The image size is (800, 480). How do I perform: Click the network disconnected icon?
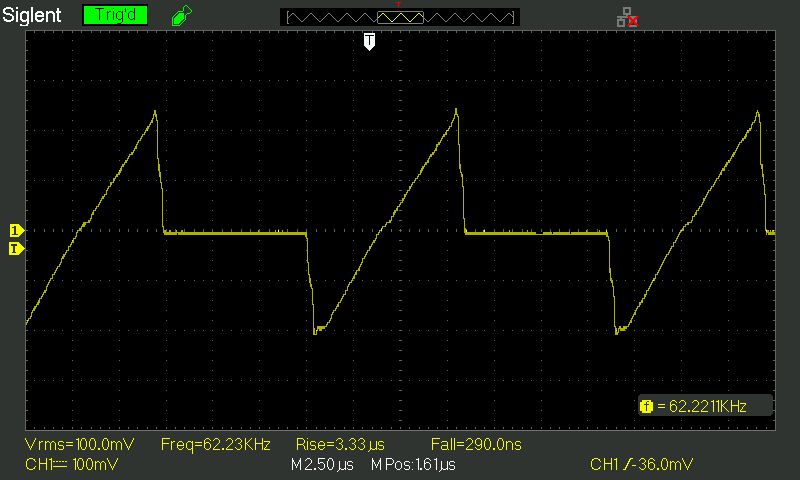point(628,17)
